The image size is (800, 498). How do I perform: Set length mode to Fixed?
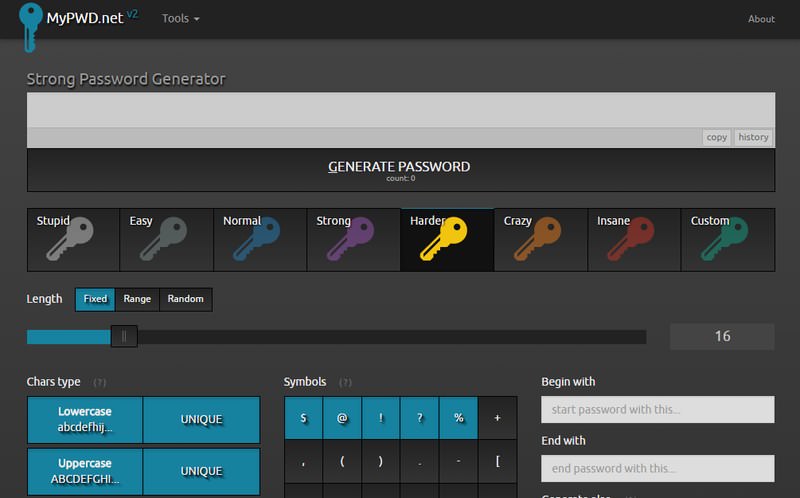[x=95, y=299]
